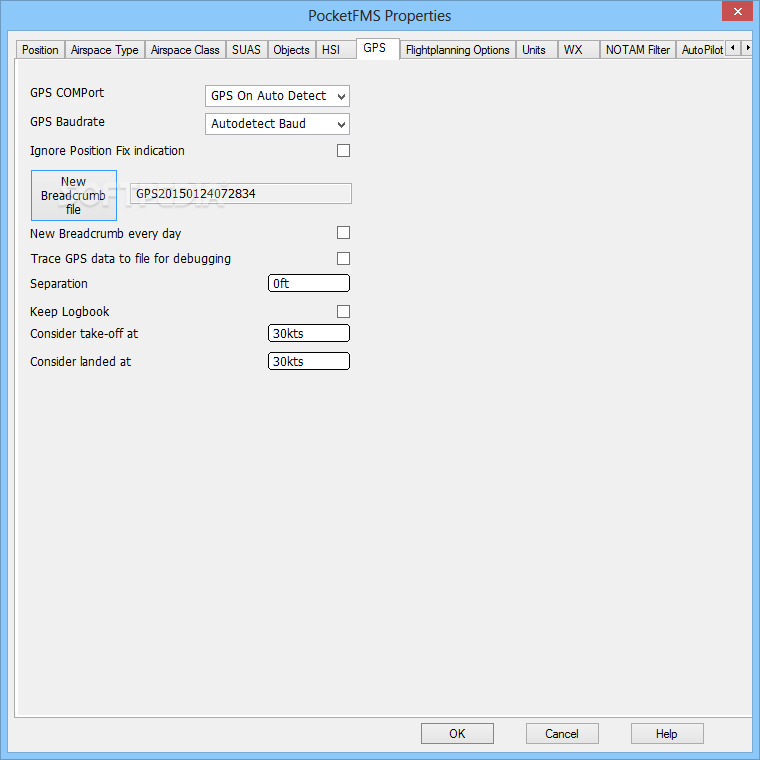Open the Airspace Type tab
The height and width of the screenshot is (760, 760).
[105, 50]
